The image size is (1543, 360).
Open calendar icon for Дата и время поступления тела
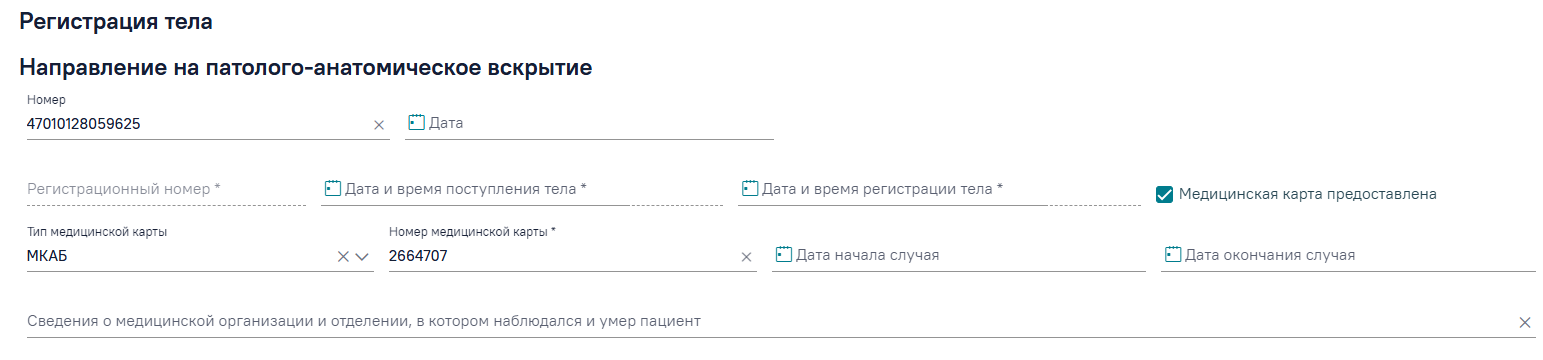pyautogui.click(x=333, y=188)
